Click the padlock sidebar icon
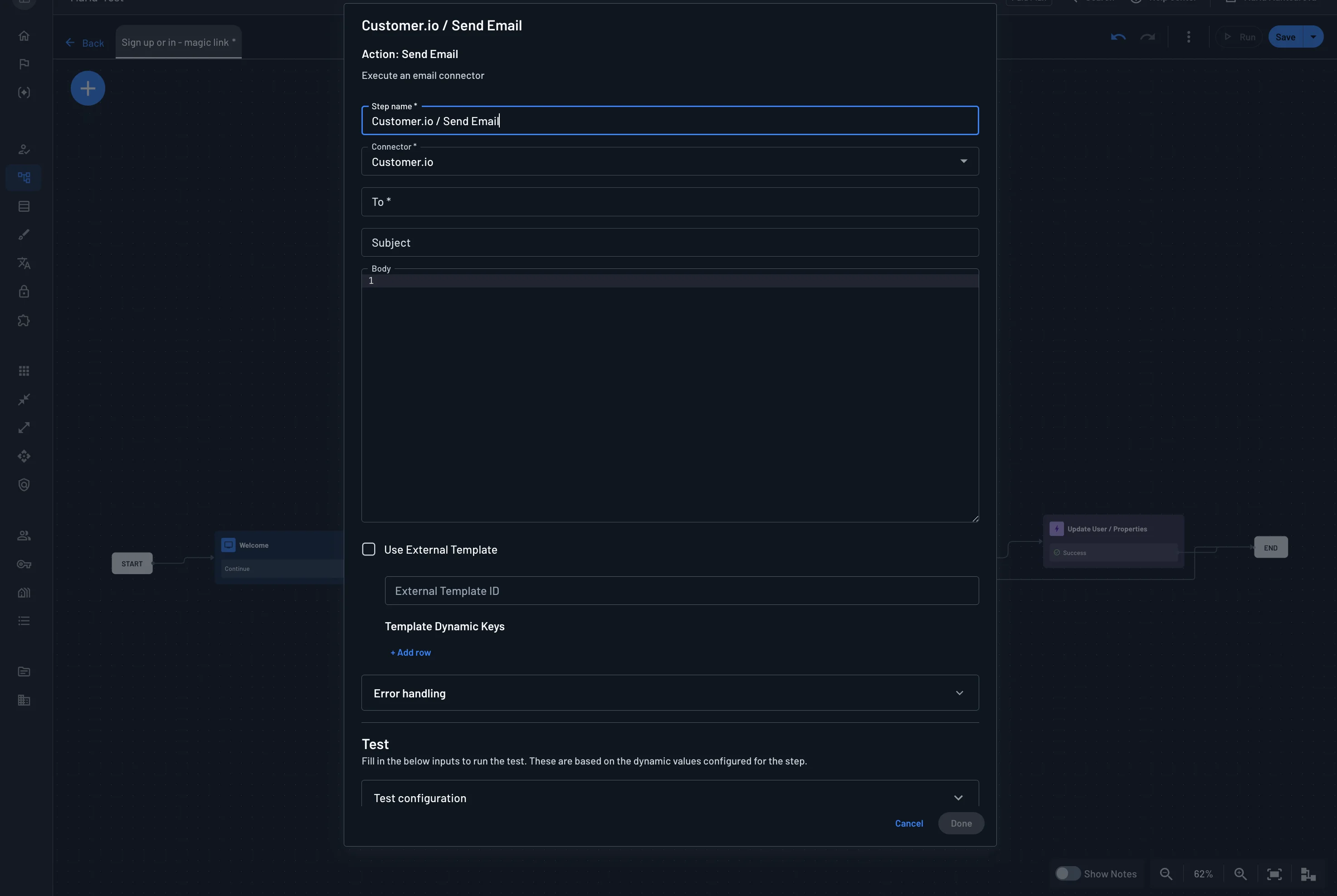1337x896 pixels. pyautogui.click(x=24, y=292)
